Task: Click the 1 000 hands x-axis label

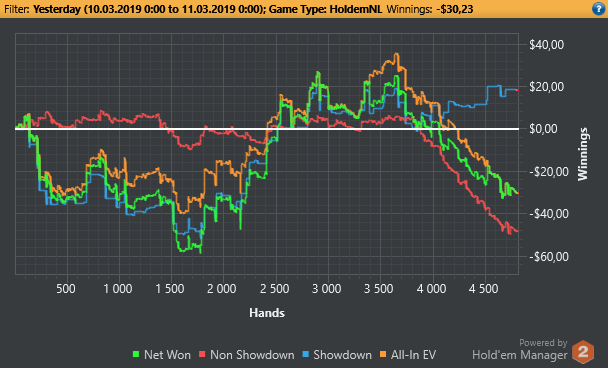Action: point(118,289)
